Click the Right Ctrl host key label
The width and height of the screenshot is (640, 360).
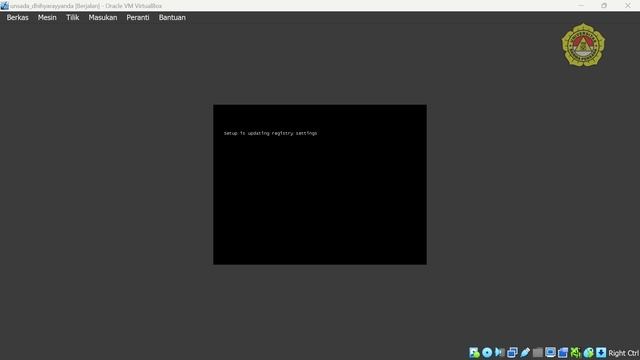[x=624, y=353]
